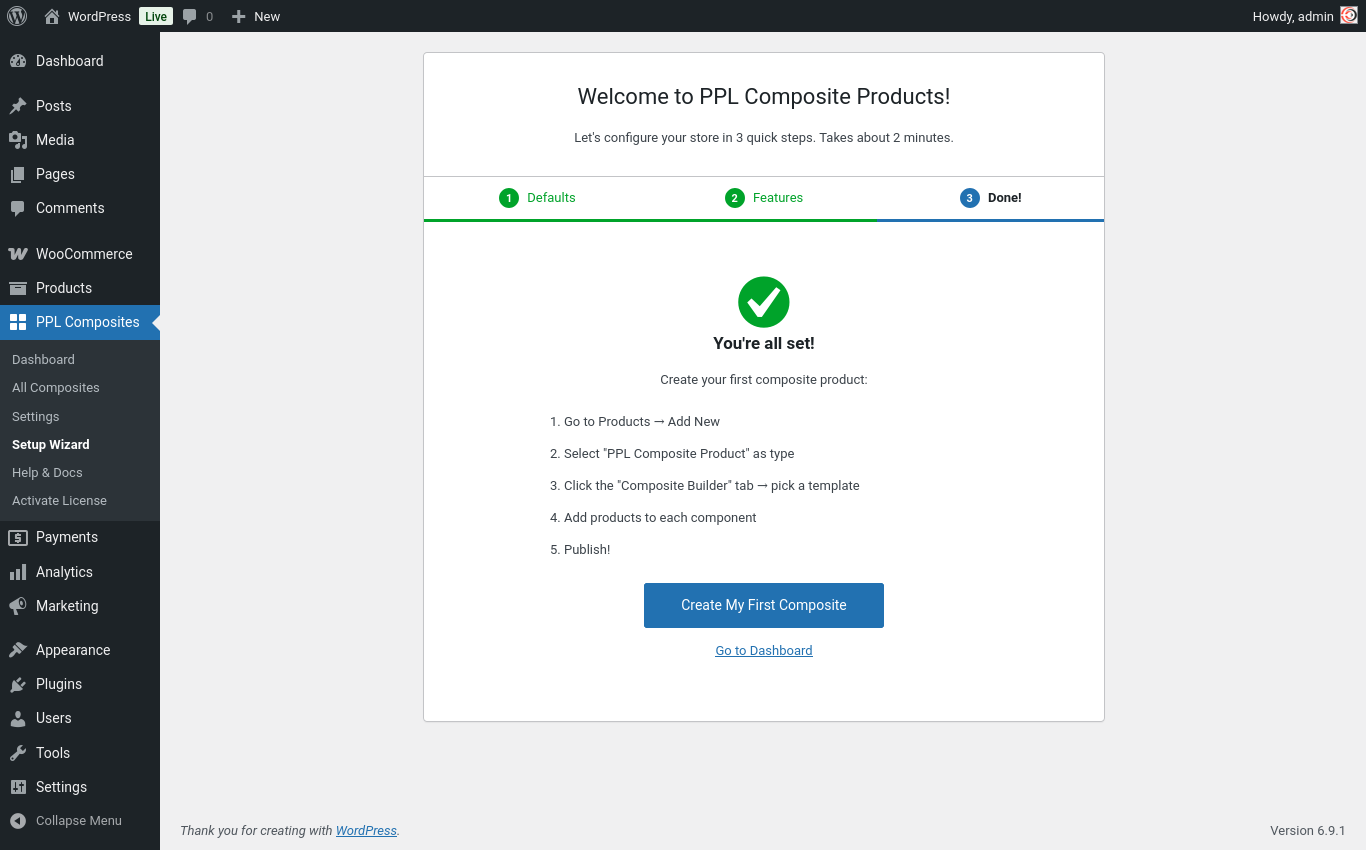The width and height of the screenshot is (1366, 851).
Task: Follow the Go to Dashboard link
Action: coord(763,651)
